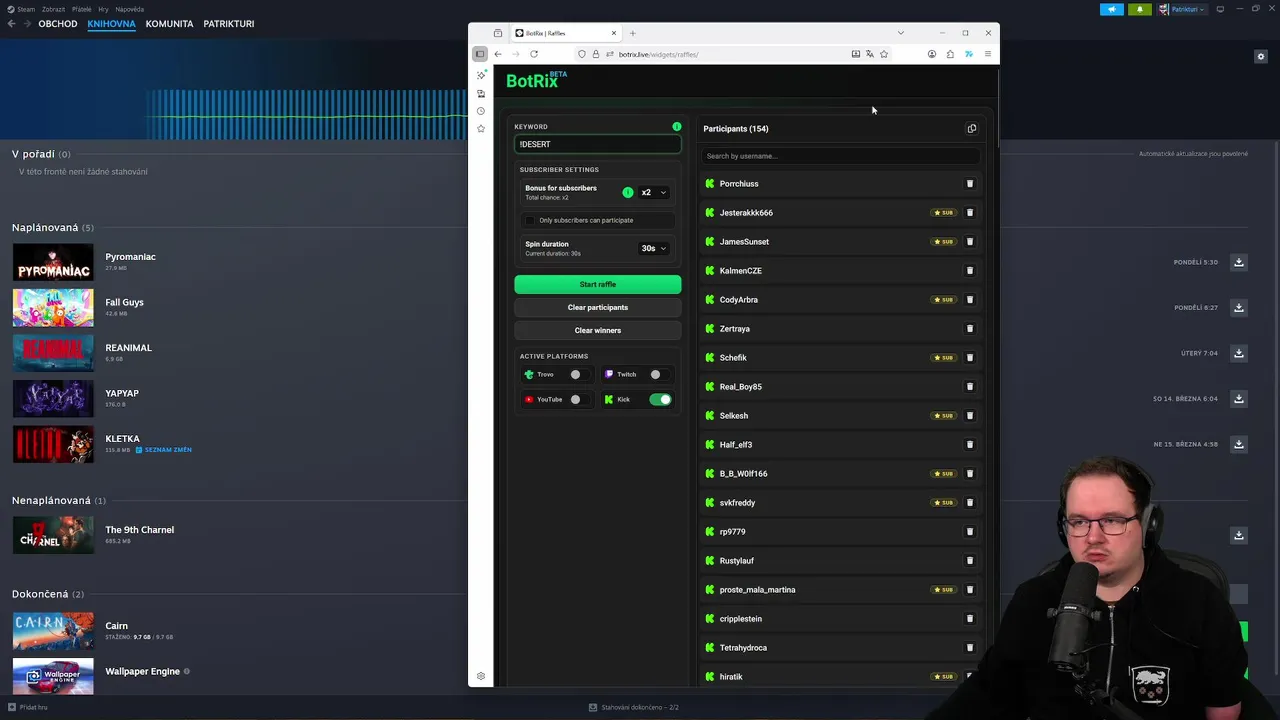
Task: Open the x2 subscriber bonus dropdown
Action: (x=653, y=192)
